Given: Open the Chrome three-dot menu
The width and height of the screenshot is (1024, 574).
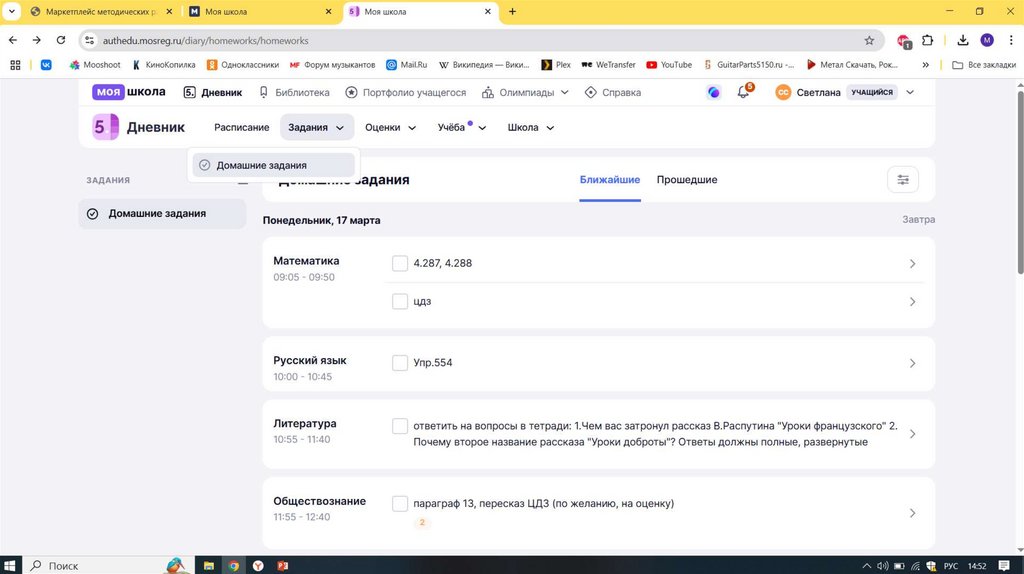Looking at the screenshot, I should point(1010,40).
